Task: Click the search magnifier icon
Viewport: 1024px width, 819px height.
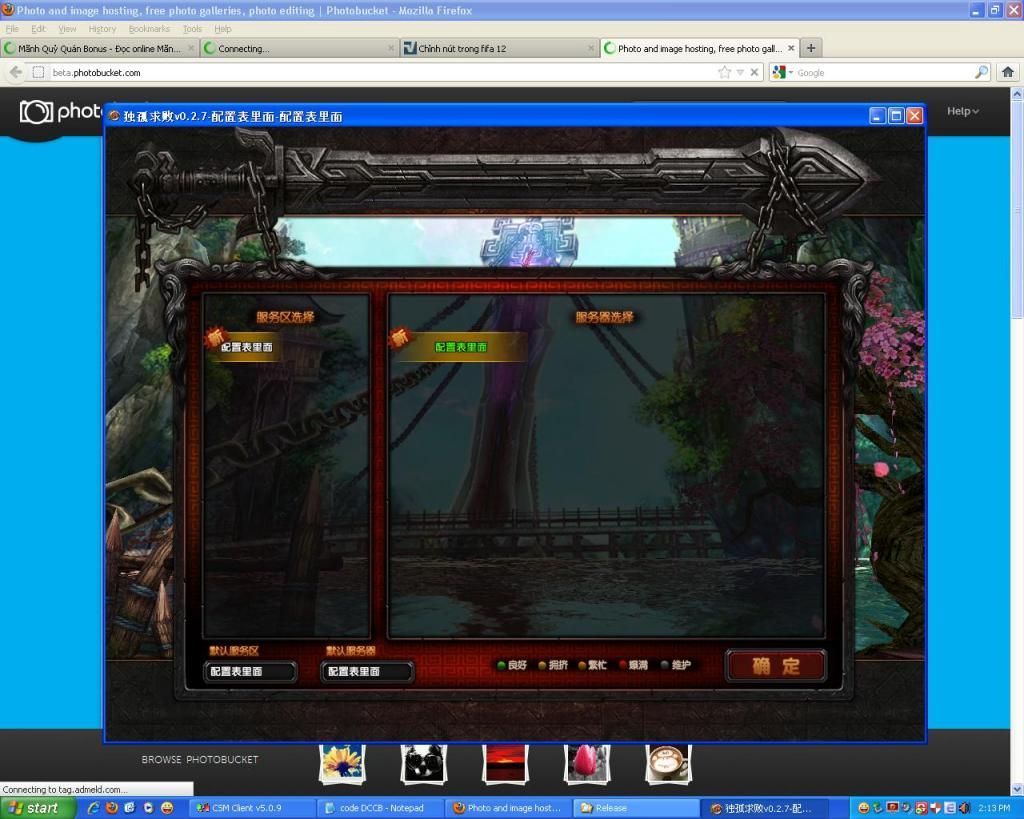Action: [x=981, y=72]
